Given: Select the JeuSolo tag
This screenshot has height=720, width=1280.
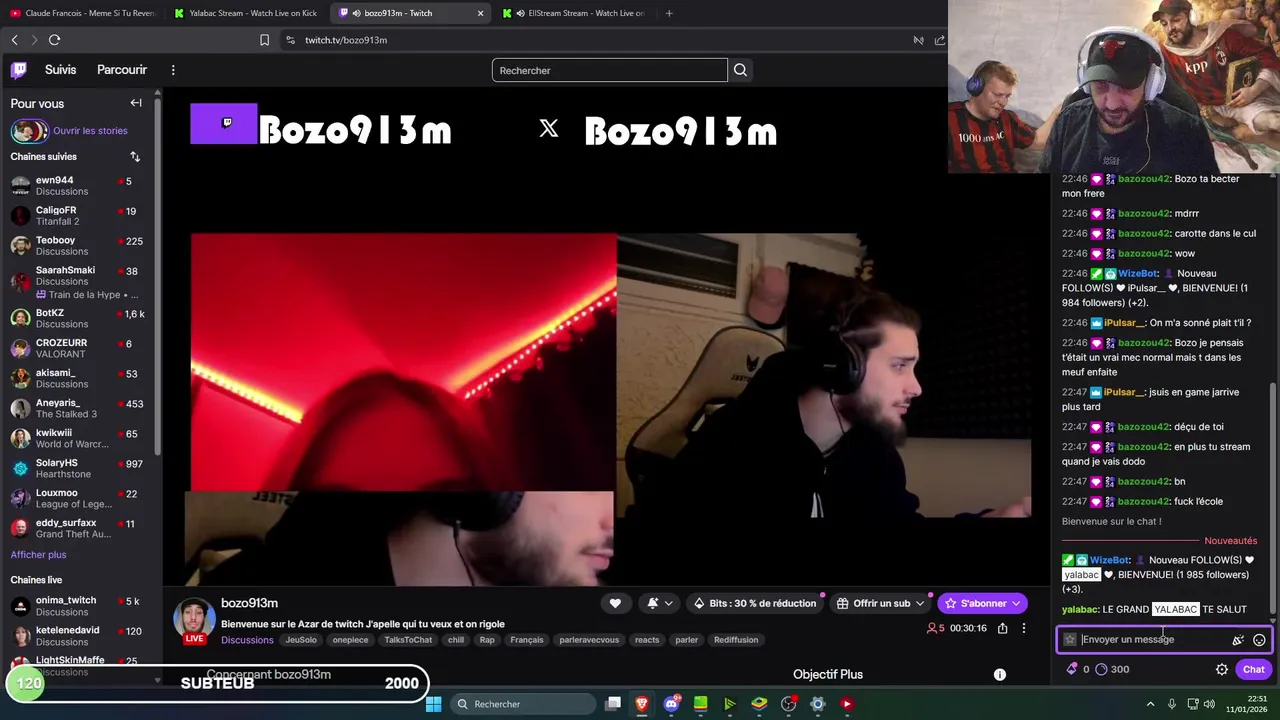Looking at the screenshot, I should tap(301, 640).
